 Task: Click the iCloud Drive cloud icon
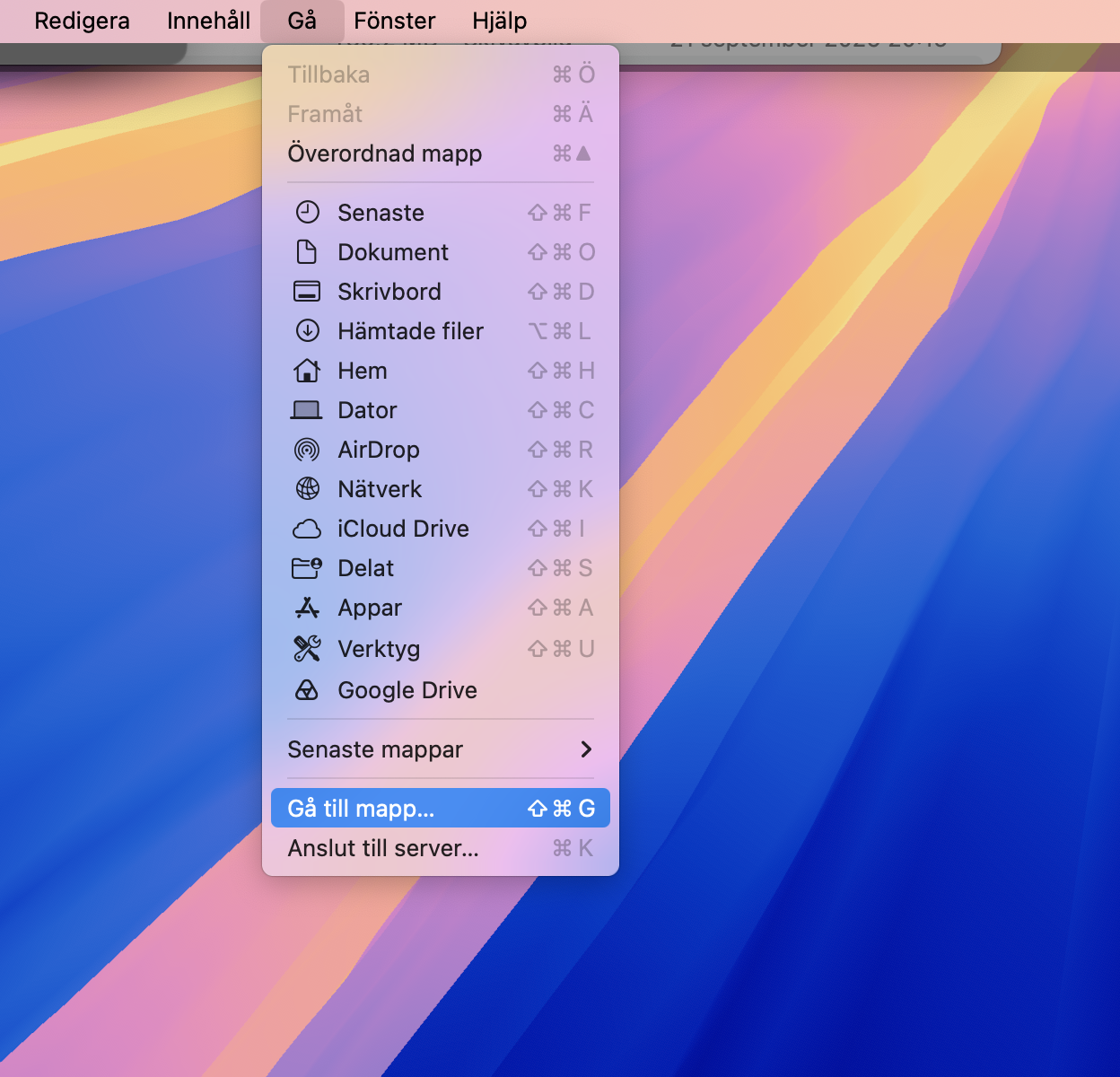pos(307,529)
